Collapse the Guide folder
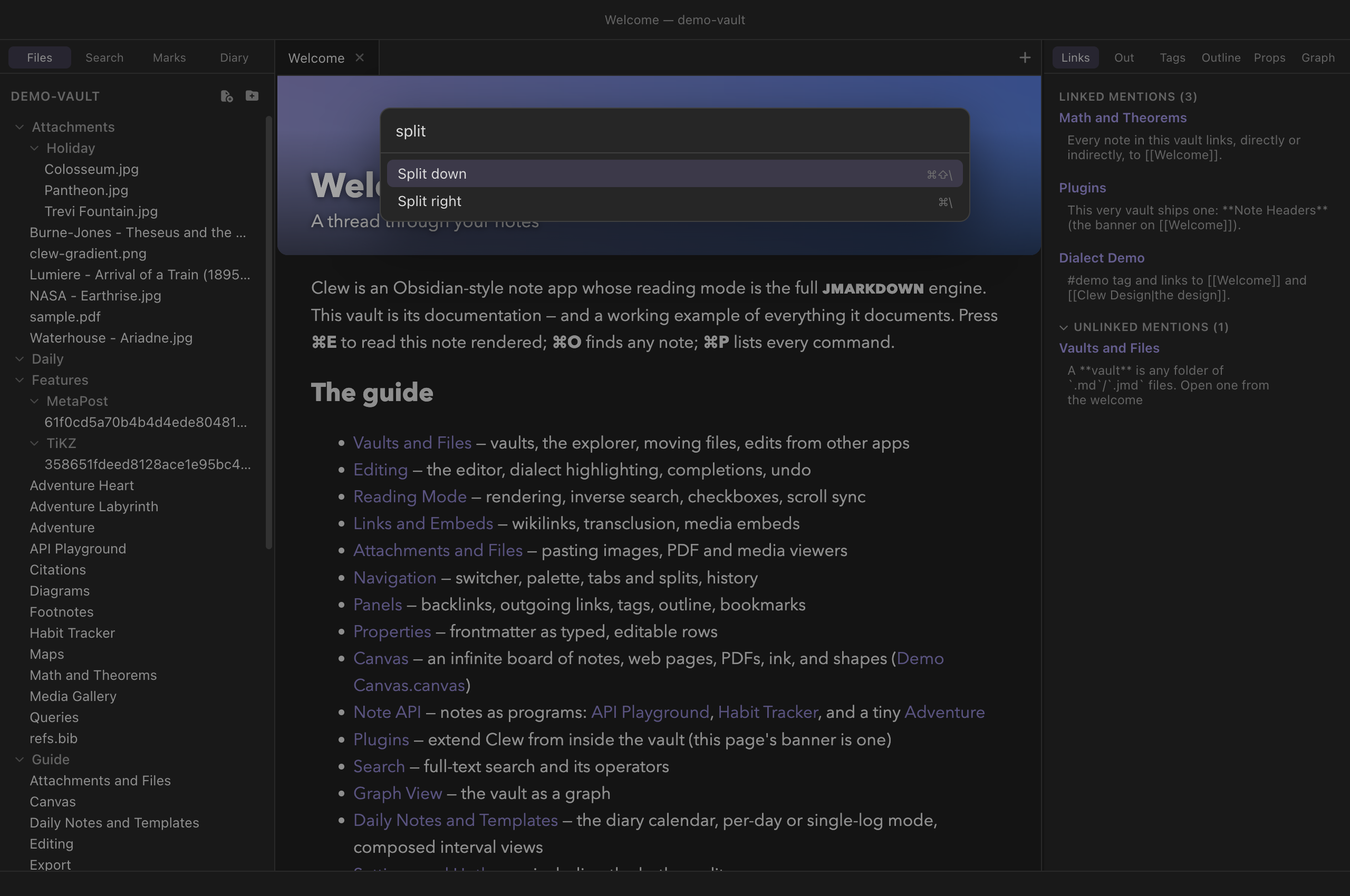 point(20,759)
